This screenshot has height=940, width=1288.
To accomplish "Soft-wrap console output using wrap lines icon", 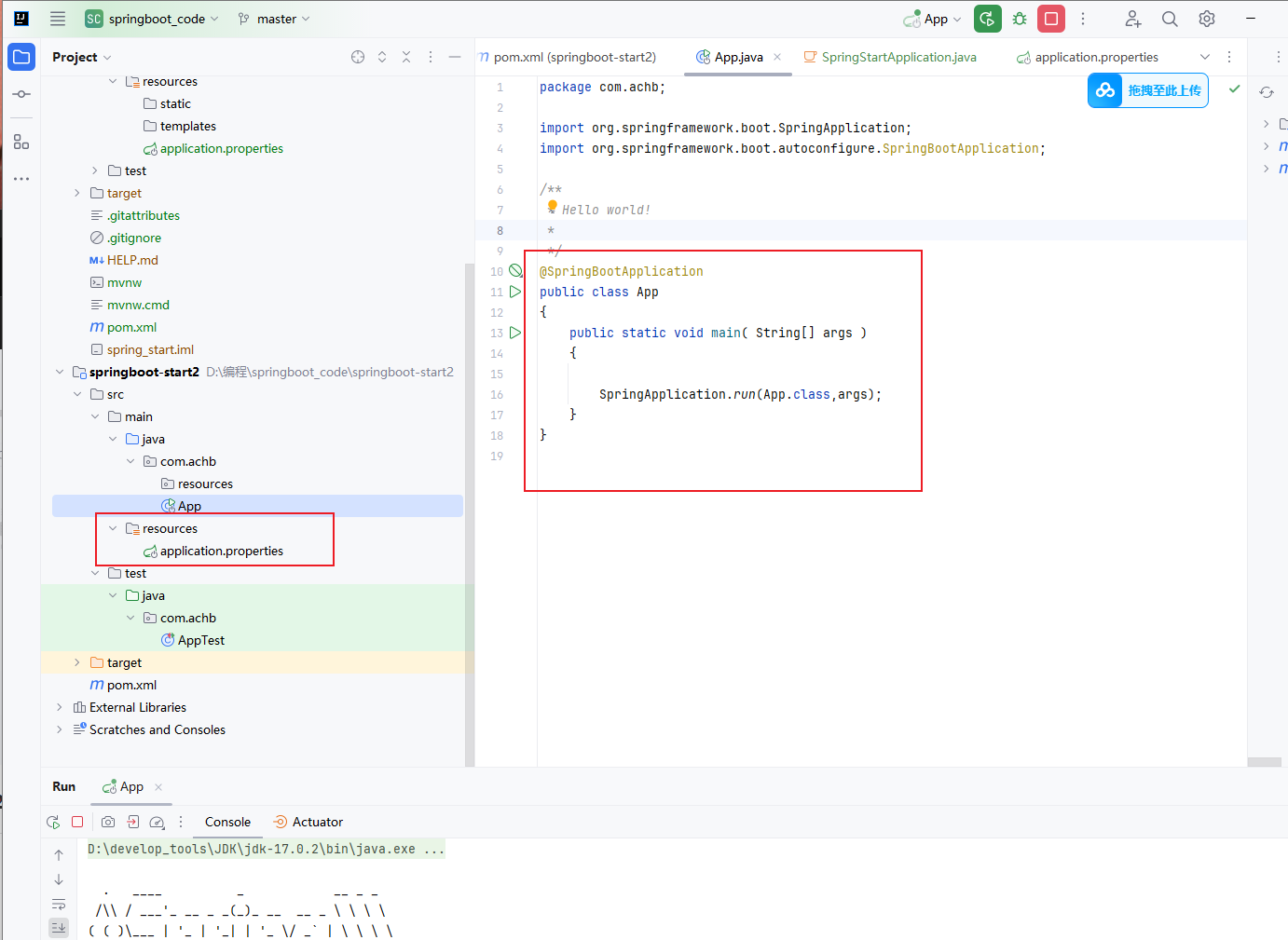I will click(x=59, y=904).
